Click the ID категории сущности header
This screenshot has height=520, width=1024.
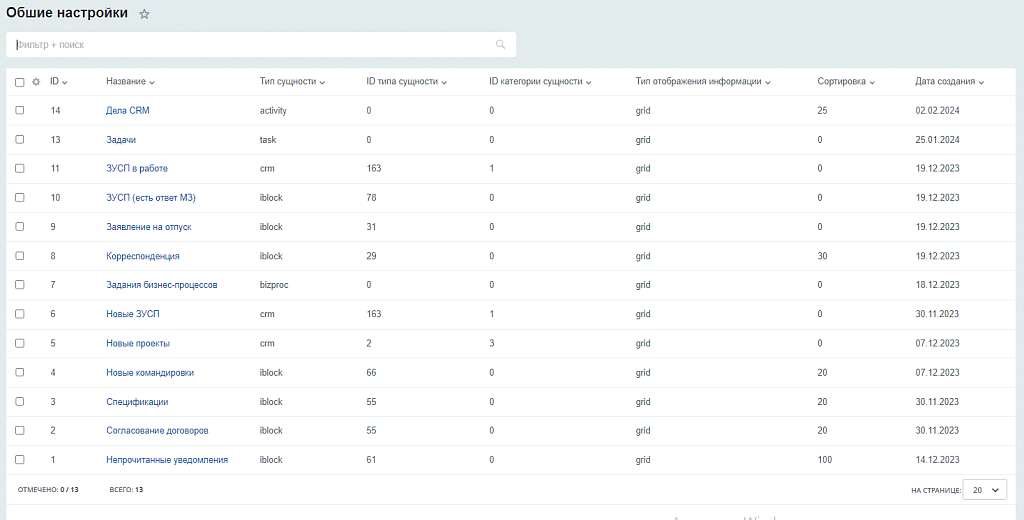coord(539,82)
